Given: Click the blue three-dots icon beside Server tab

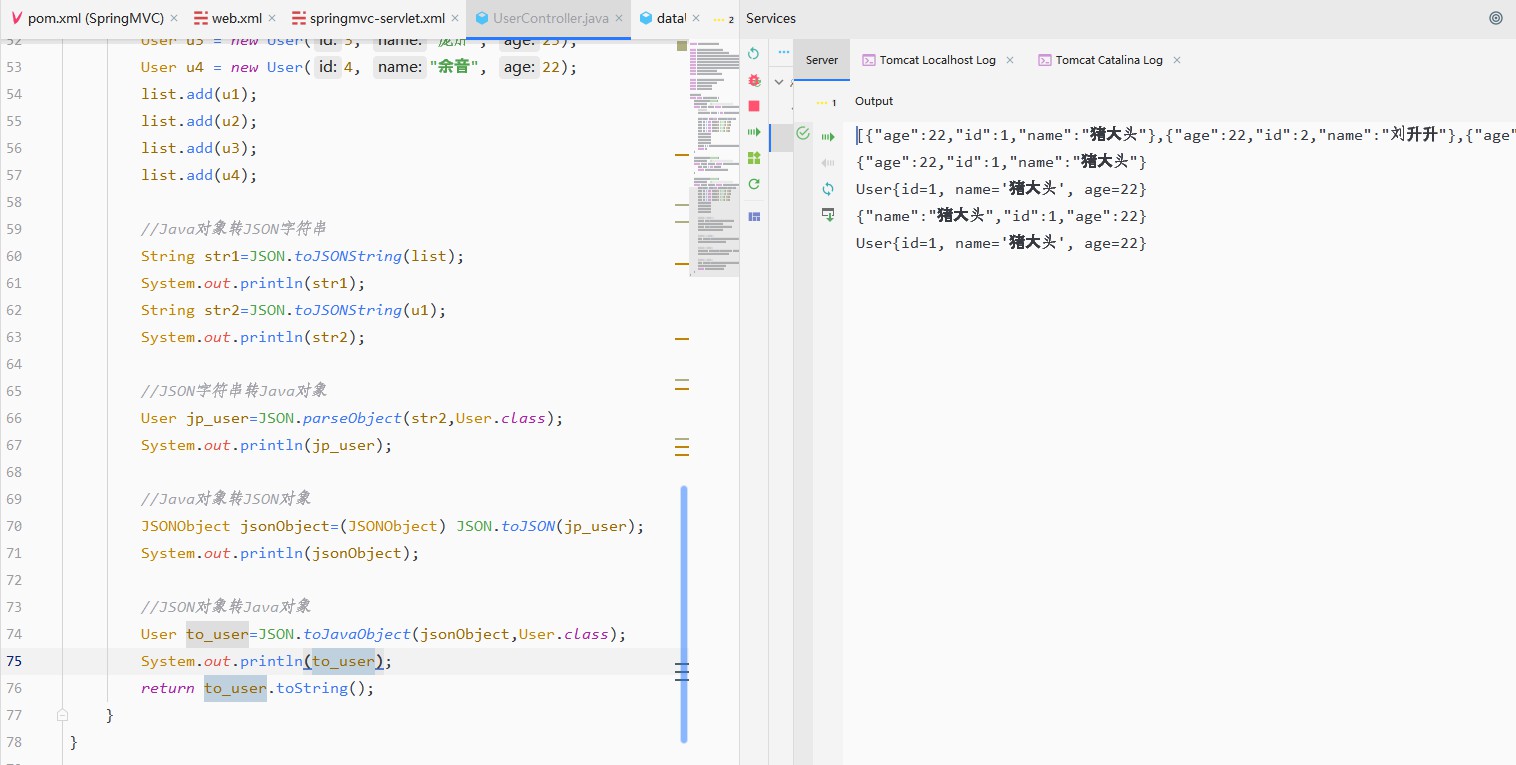Looking at the screenshot, I should (x=783, y=52).
